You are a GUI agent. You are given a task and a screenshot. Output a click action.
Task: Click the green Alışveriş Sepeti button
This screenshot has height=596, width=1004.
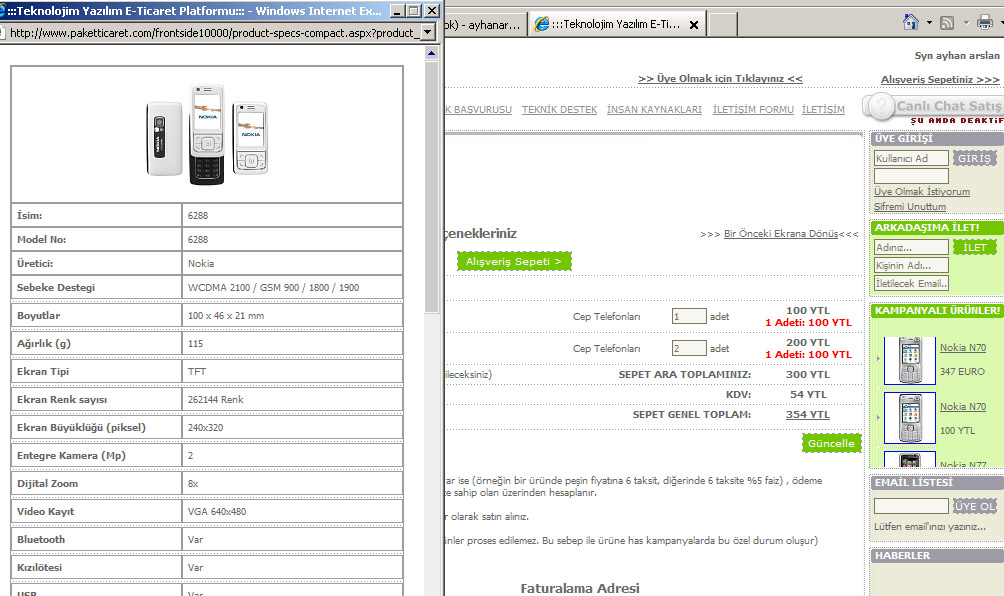click(x=515, y=261)
